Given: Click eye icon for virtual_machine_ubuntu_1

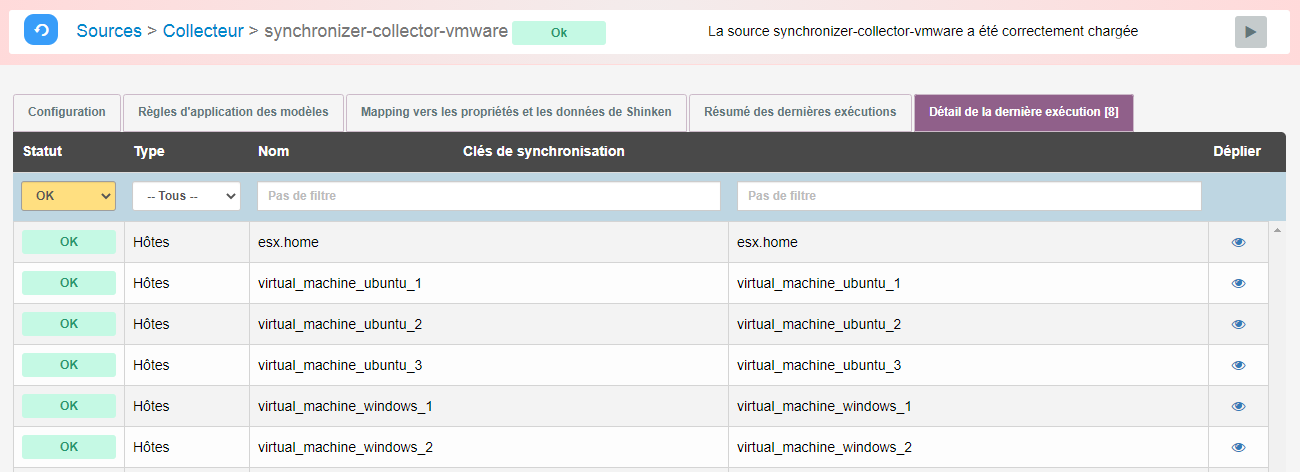Looking at the screenshot, I should click(1238, 283).
